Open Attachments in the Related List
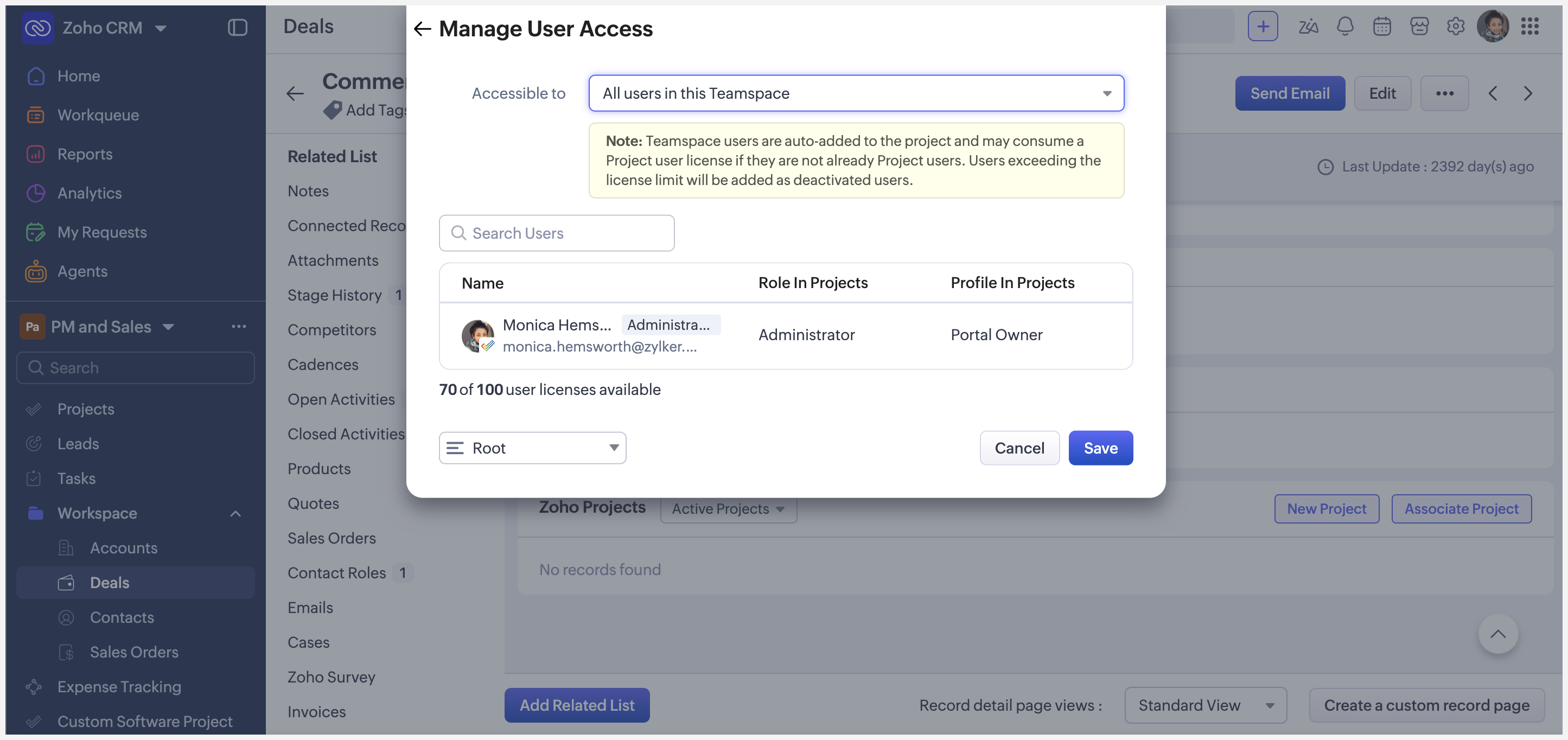 [333, 260]
